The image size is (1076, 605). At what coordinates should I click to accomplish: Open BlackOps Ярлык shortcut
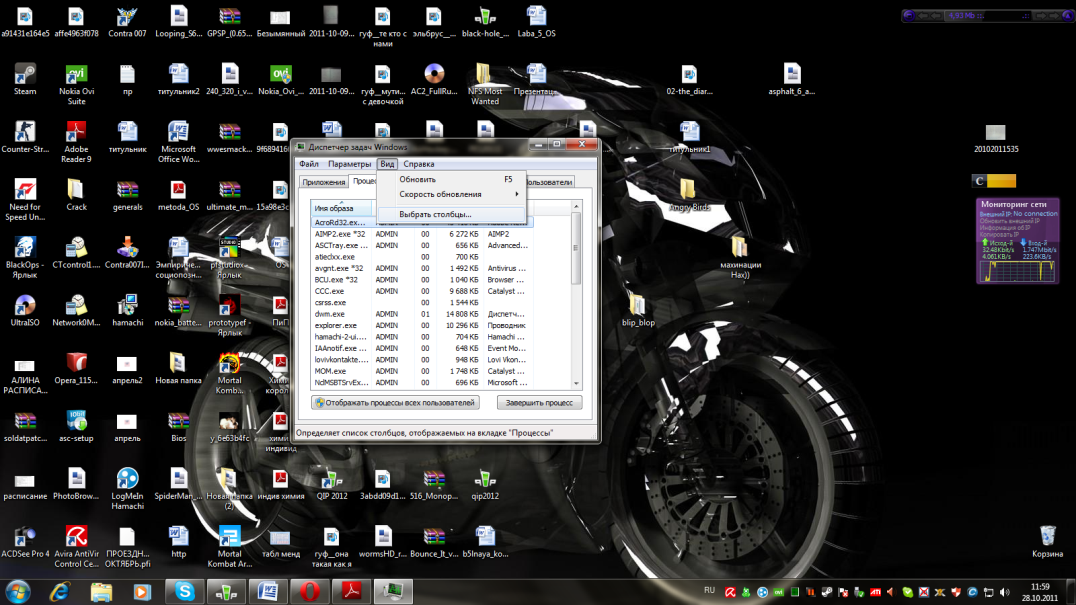pos(25,257)
